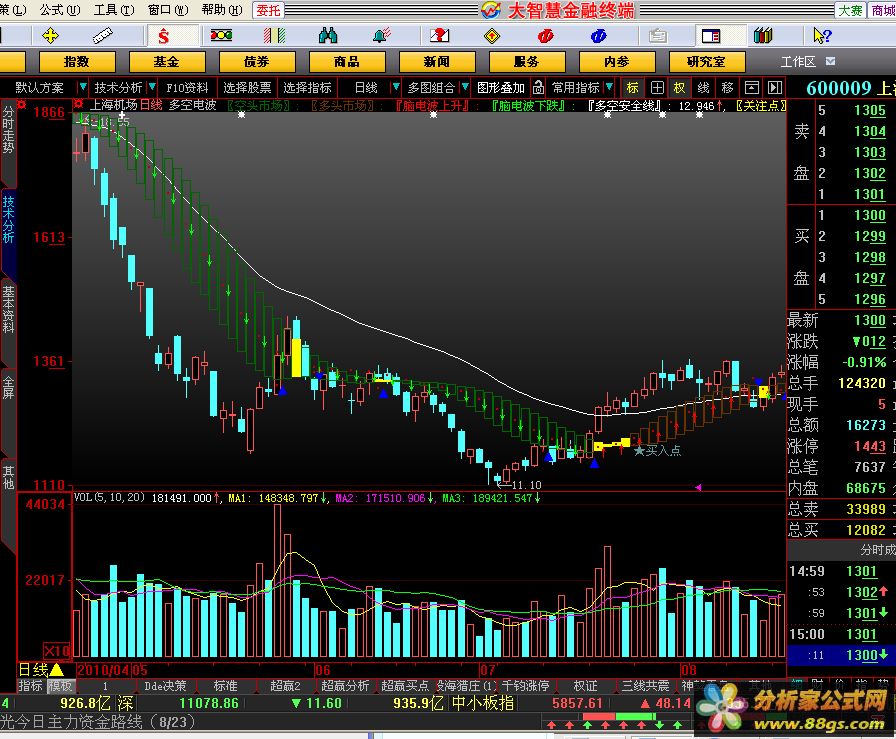Click the yellow four-arrow move icon
Screen dimensions: 896x739
[x=50, y=36]
